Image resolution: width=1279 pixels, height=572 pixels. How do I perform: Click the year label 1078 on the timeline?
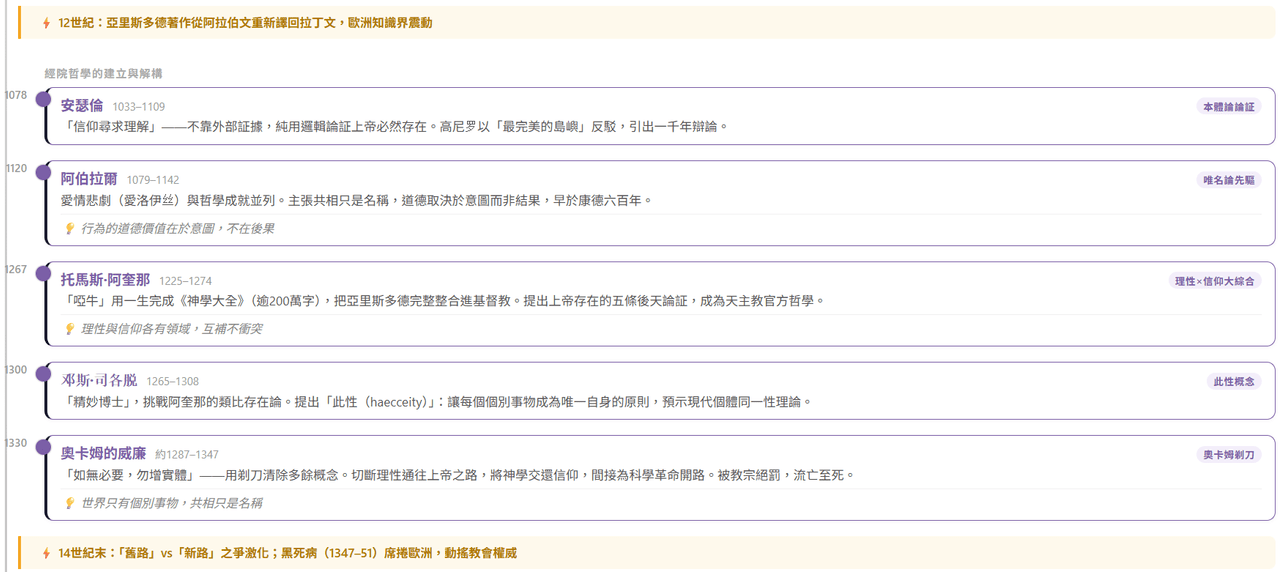click(16, 95)
